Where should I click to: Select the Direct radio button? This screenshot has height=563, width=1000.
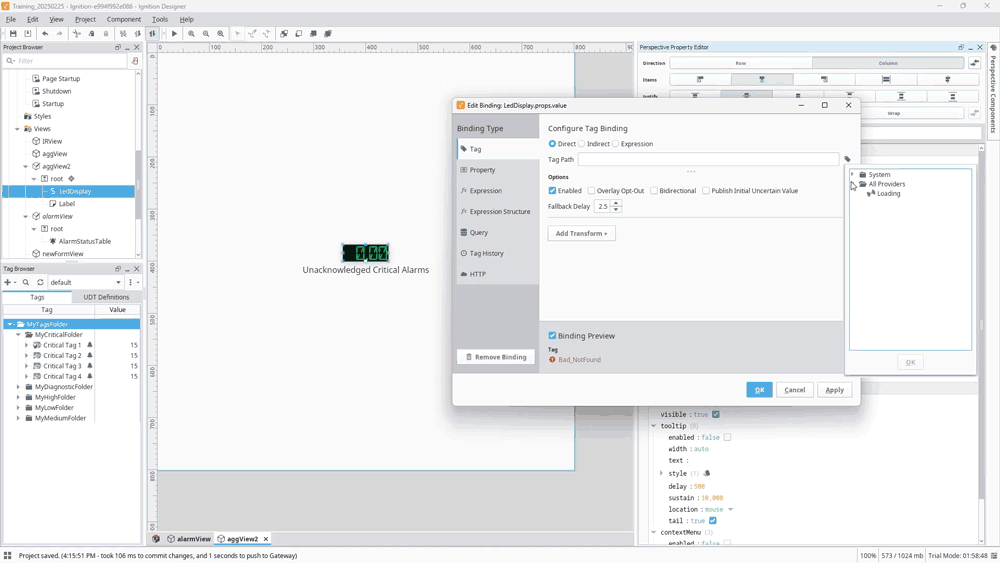(552, 144)
